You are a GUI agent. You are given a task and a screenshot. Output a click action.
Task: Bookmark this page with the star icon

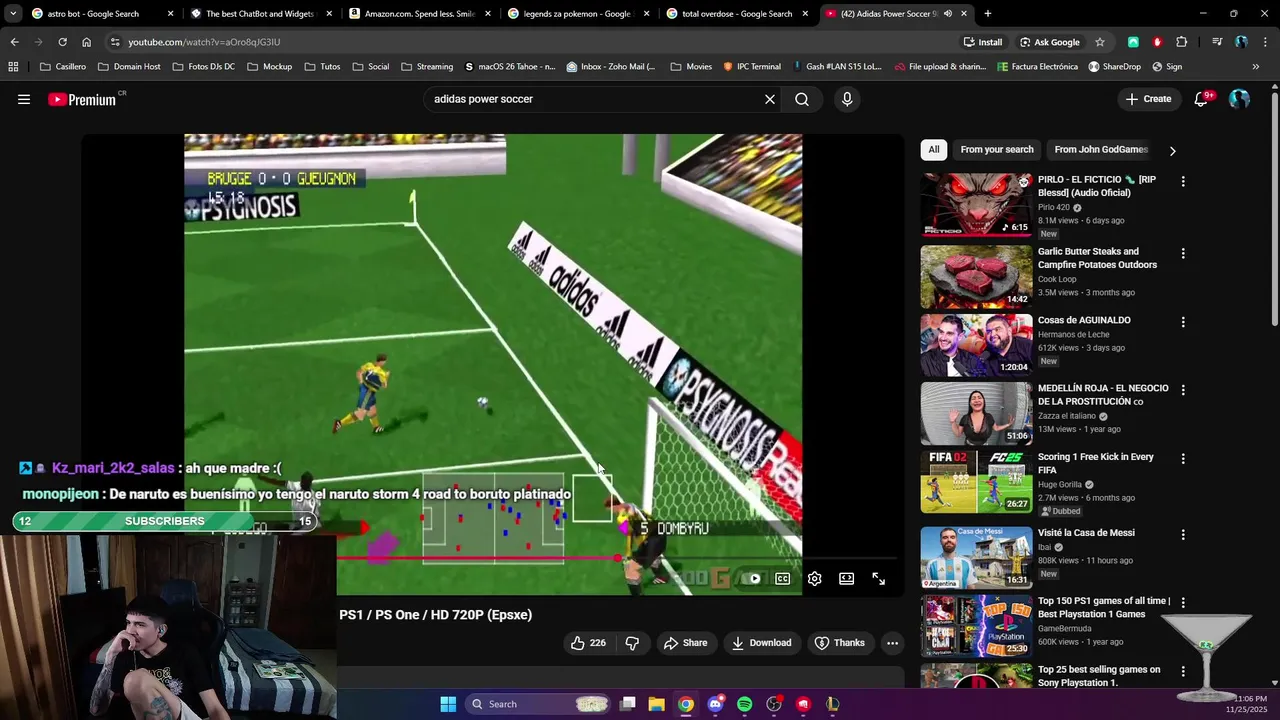tap(1100, 42)
